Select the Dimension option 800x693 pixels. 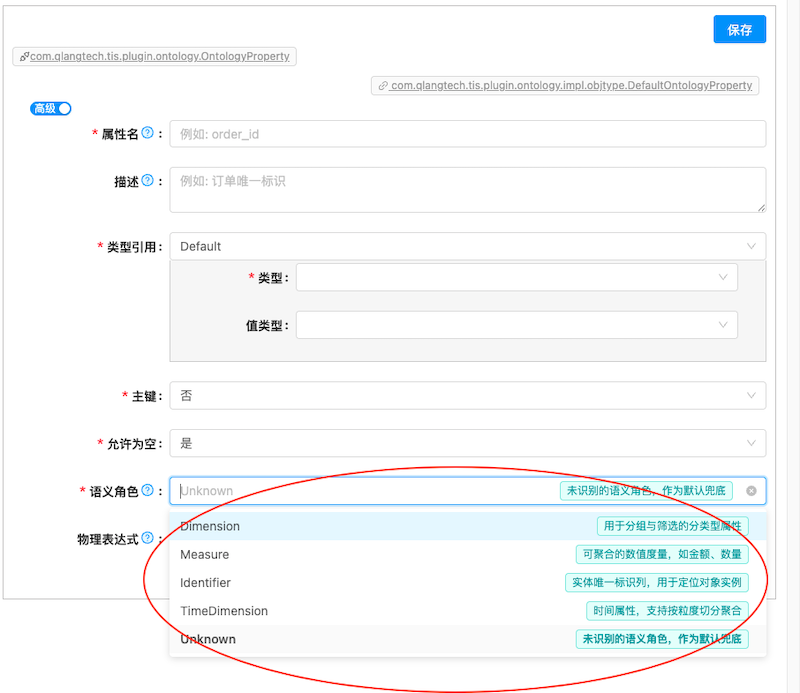(x=467, y=526)
